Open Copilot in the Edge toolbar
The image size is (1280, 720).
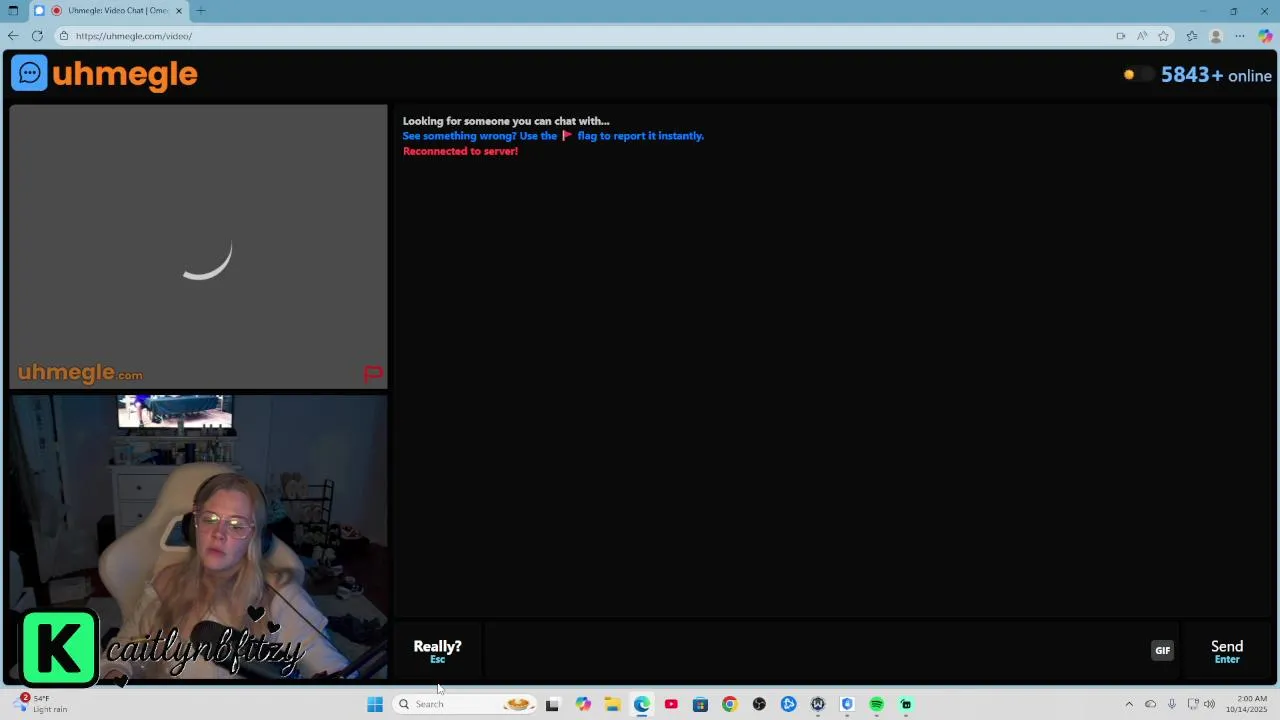[x=1265, y=36]
